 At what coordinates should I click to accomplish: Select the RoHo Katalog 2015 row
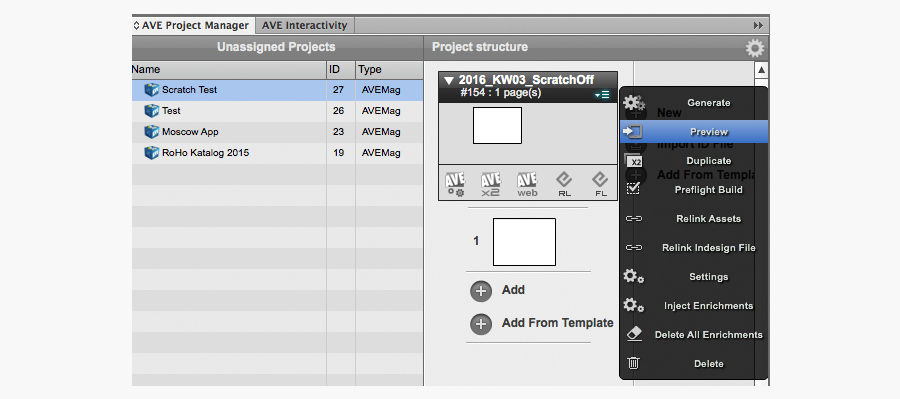[278, 153]
